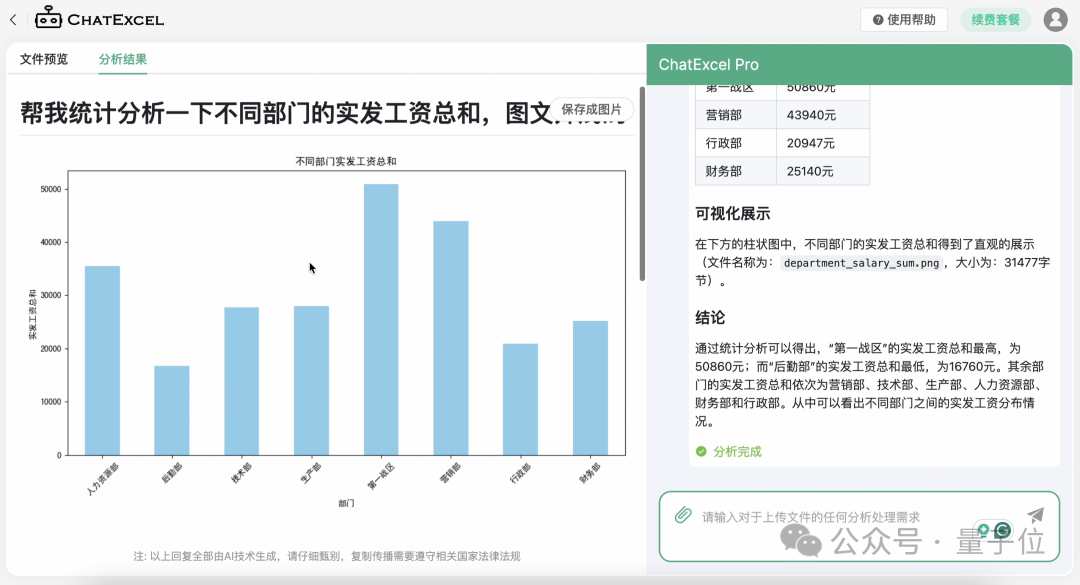Click the green Grammarly icon in input box
Viewport: 1080px width, 585px height.
pyautogui.click(x=1003, y=530)
